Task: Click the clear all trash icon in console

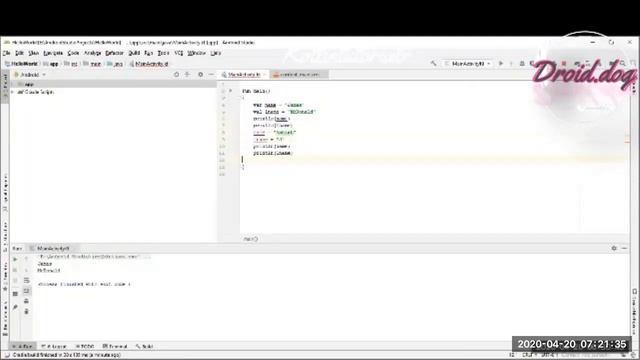Action: point(27,312)
